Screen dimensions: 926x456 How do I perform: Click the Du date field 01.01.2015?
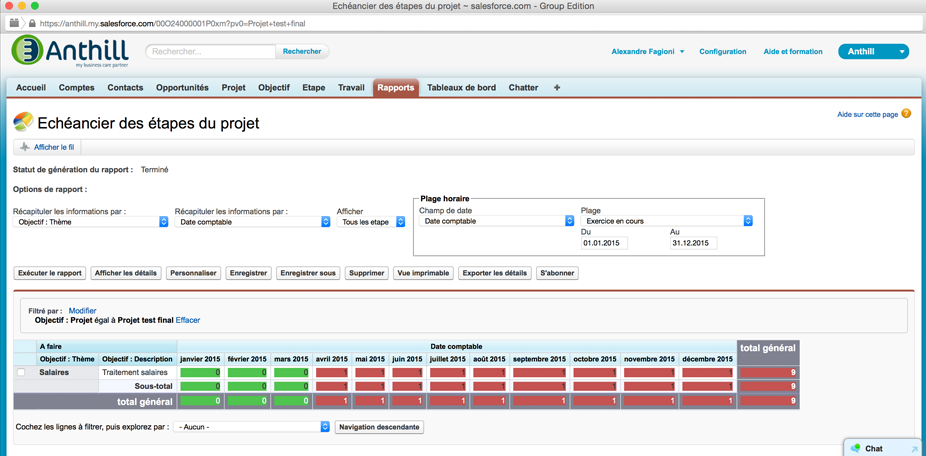[605, 243]
